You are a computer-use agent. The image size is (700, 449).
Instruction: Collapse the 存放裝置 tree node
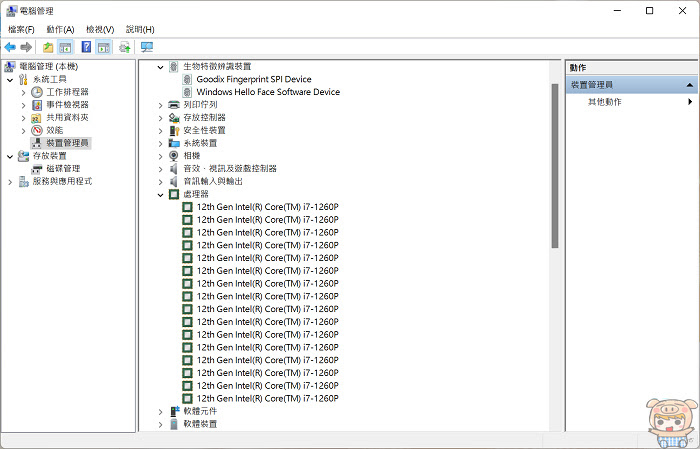(x=10, y=156)
